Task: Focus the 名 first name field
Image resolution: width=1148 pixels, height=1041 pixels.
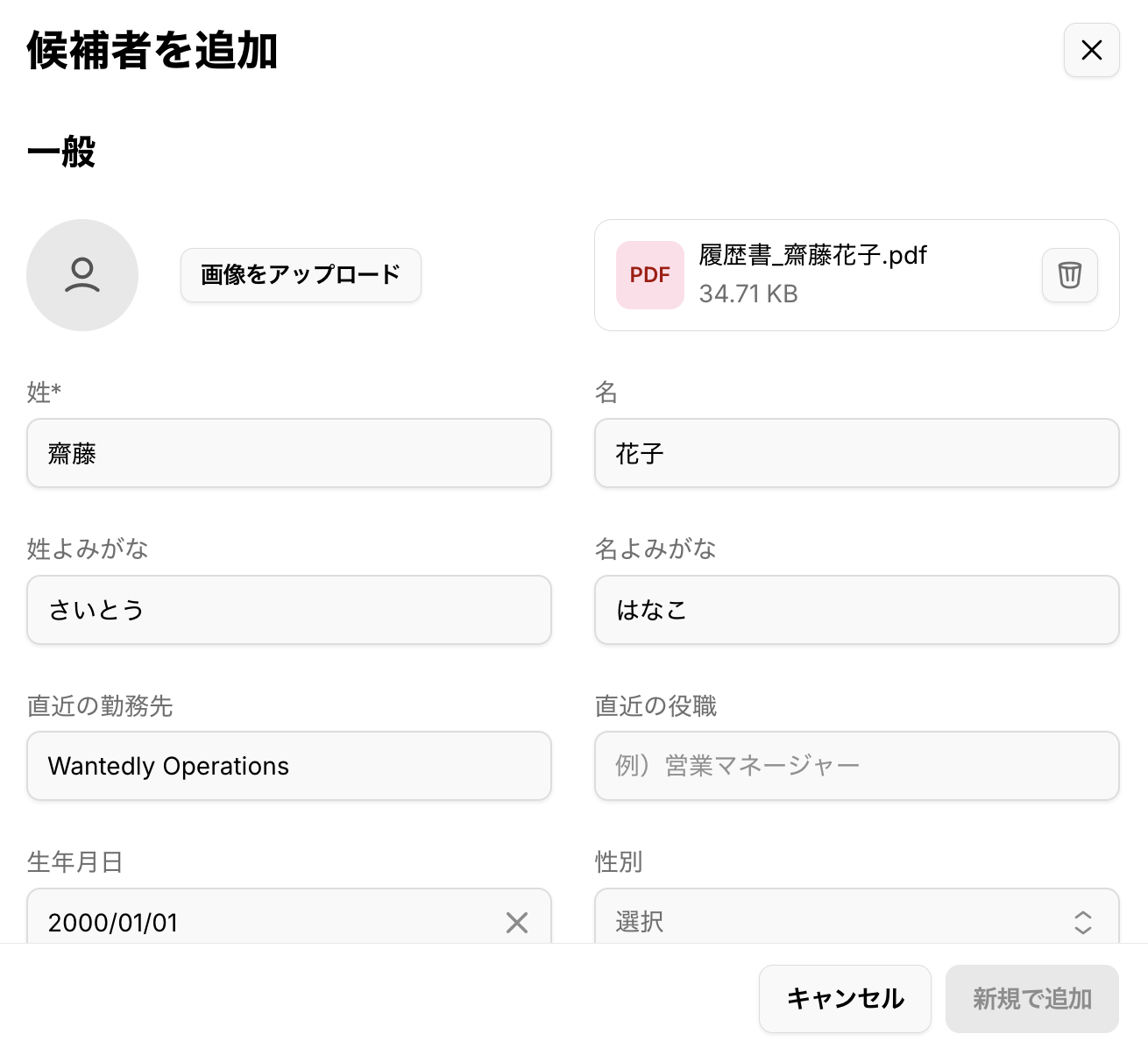Action: pyautogui.click(x=856, y=453)
